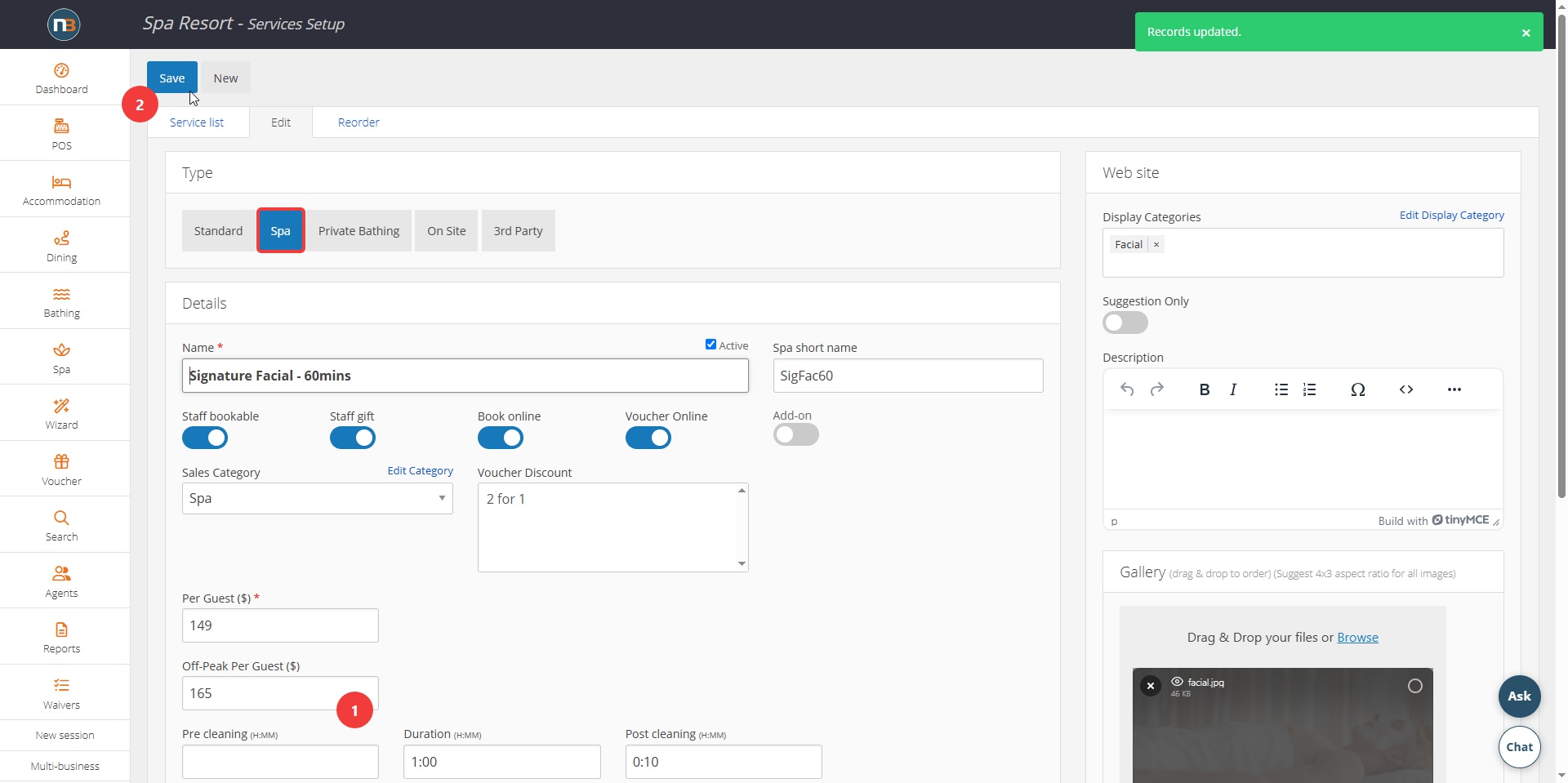Image resolution: width=1568 pixels, height=783 pixels.
Task: Open the Sales Category dropdown
Action: point(318,498)
